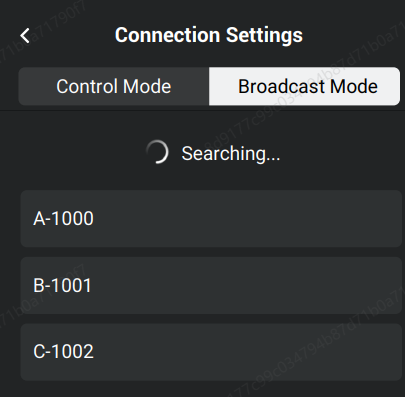
Task: Select the C-1002 device entry
Action: [211, 352]
